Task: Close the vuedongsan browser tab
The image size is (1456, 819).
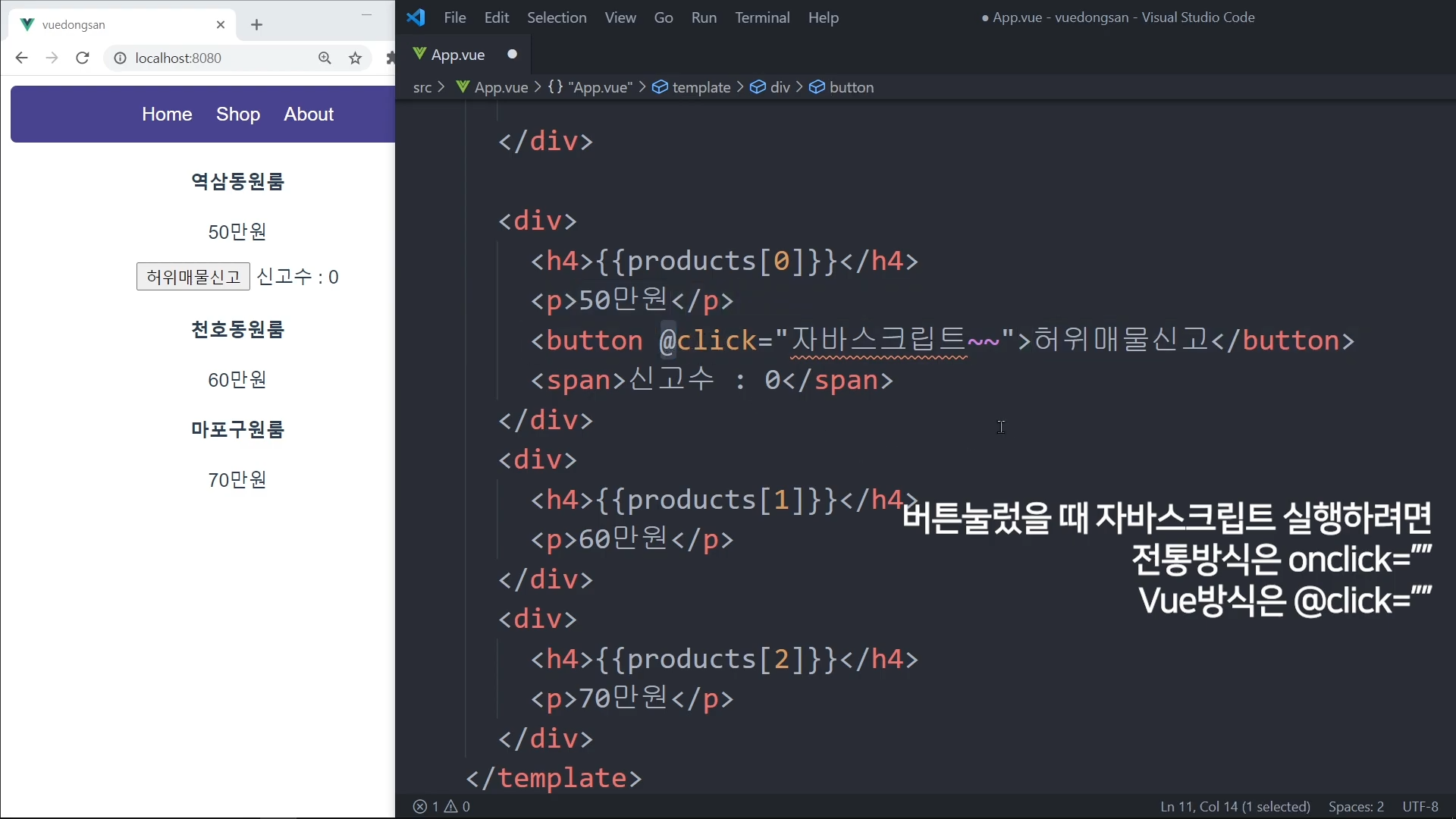Action: [221, 25]
